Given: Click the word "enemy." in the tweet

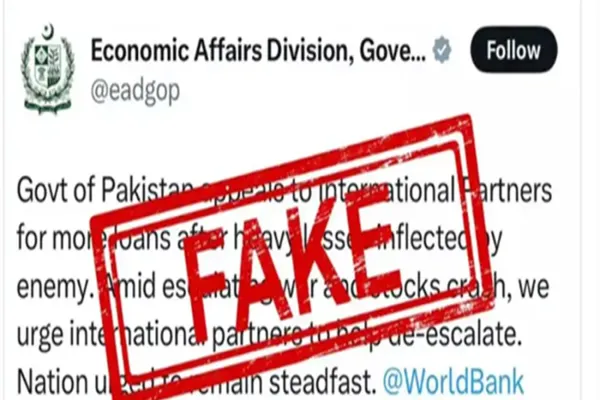Looking at the screenshot, I should point(54,287).
